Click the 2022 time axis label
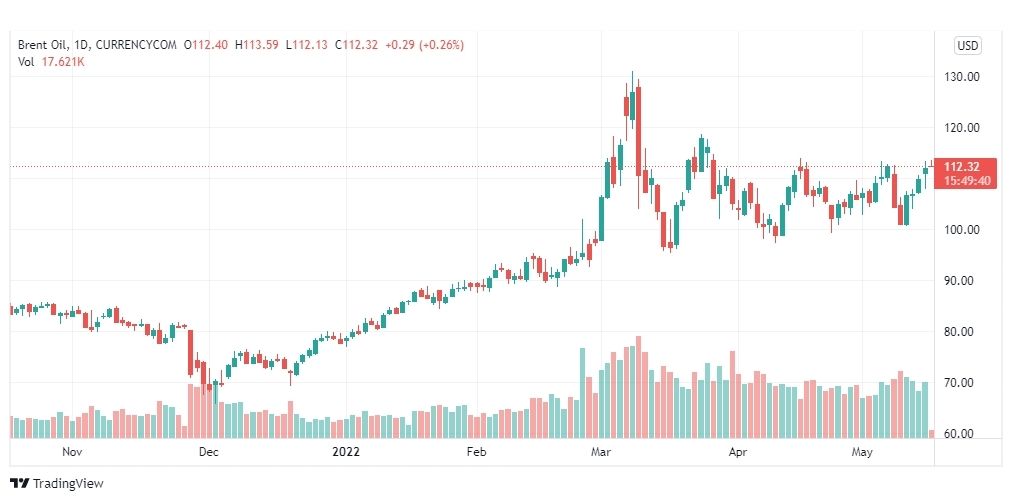Screen dimensions: 1012x501 345,452
